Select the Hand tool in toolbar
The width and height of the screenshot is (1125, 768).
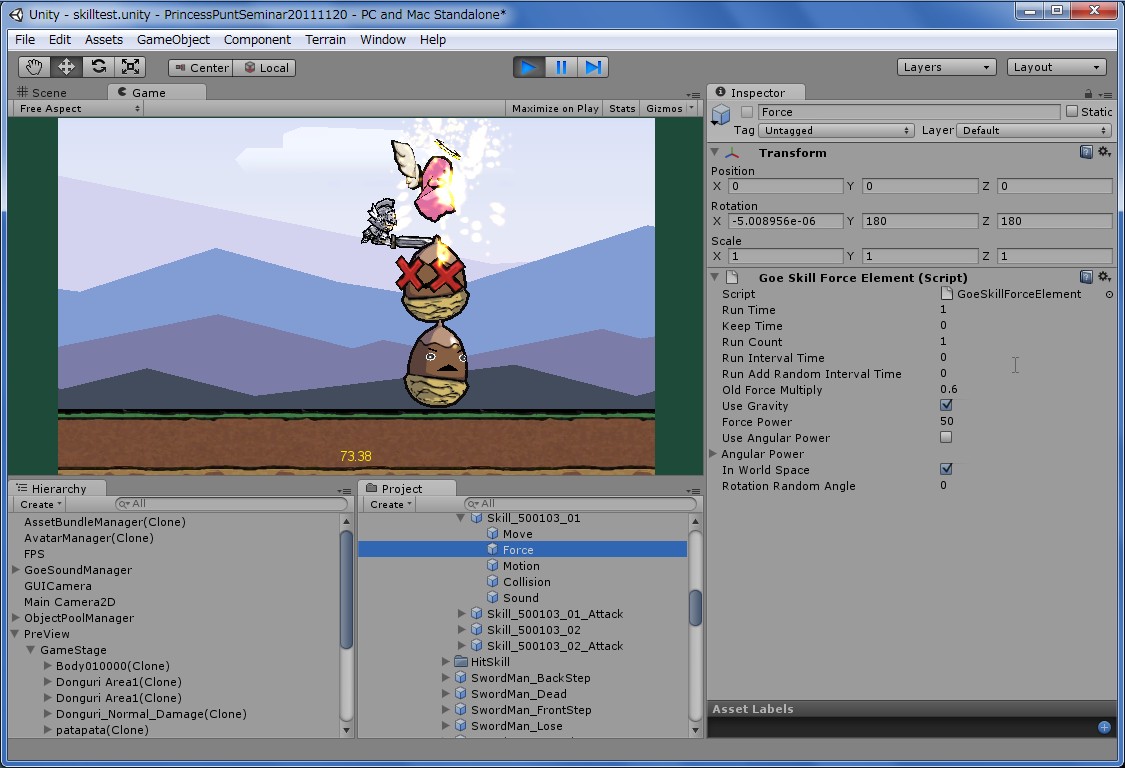35,67
